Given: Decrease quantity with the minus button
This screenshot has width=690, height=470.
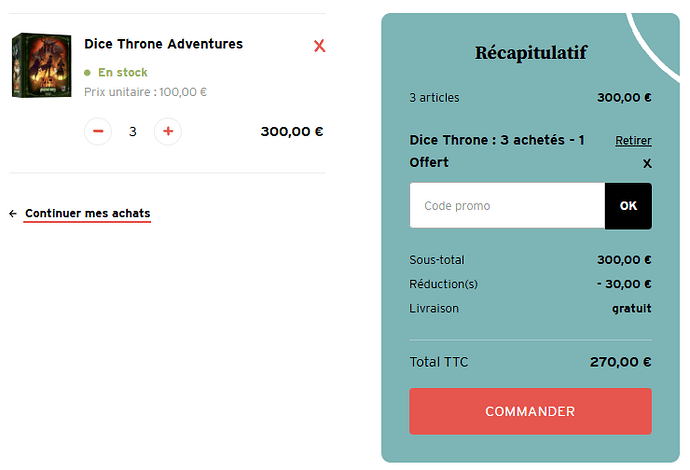Looking at the screenshot, I should [98, 131].
